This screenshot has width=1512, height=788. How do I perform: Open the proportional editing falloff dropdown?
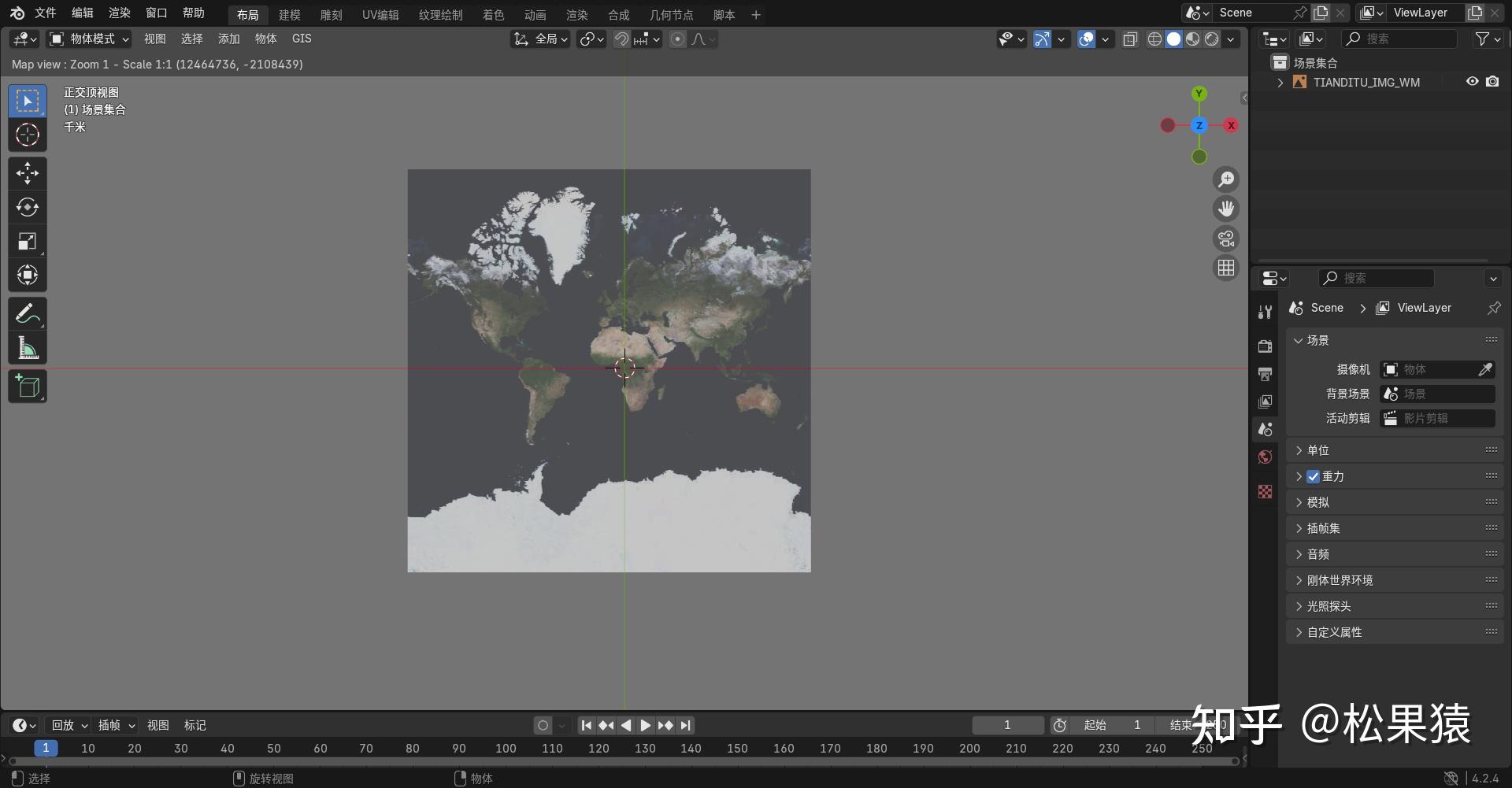[x=703, y=39]
